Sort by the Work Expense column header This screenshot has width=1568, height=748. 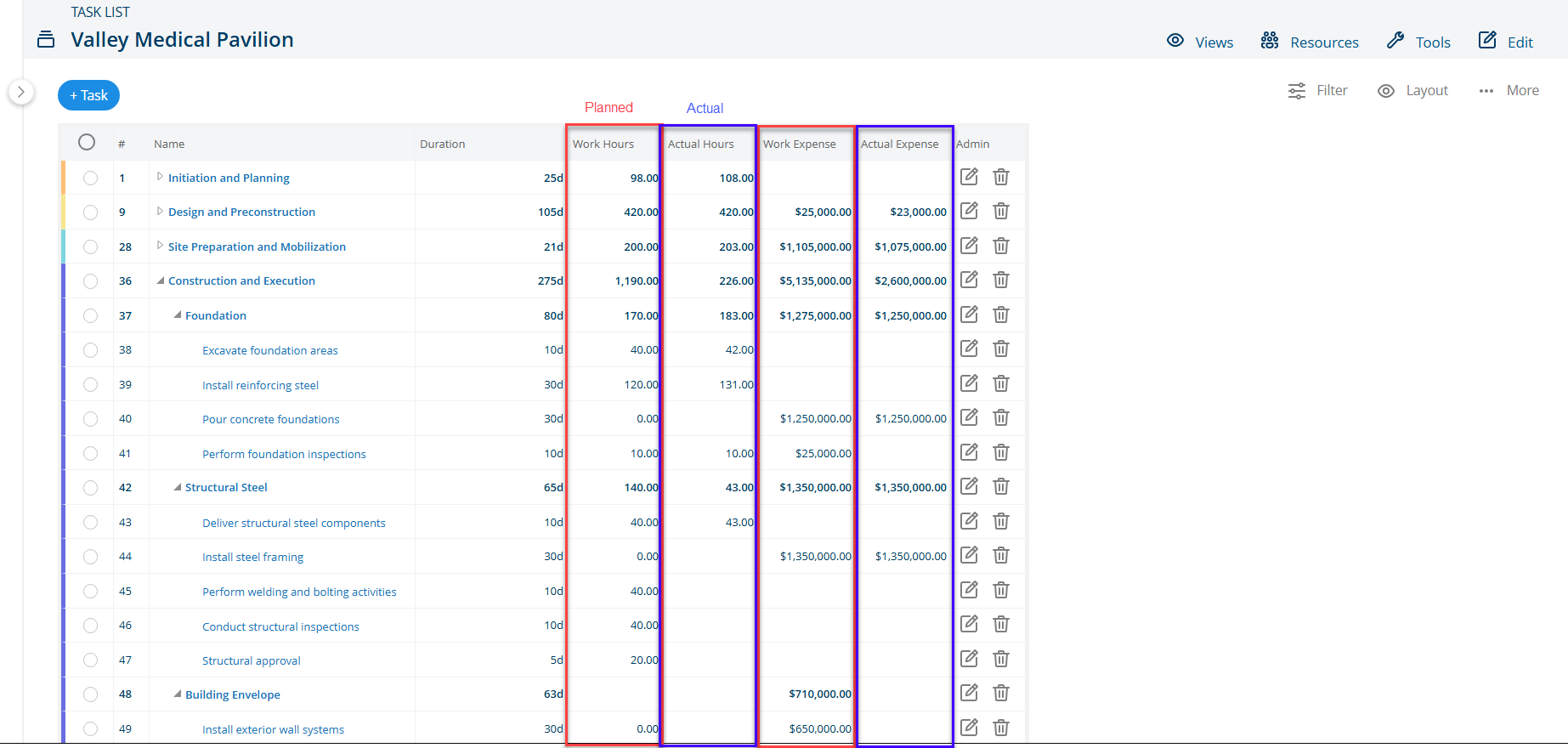coord(799,144)
